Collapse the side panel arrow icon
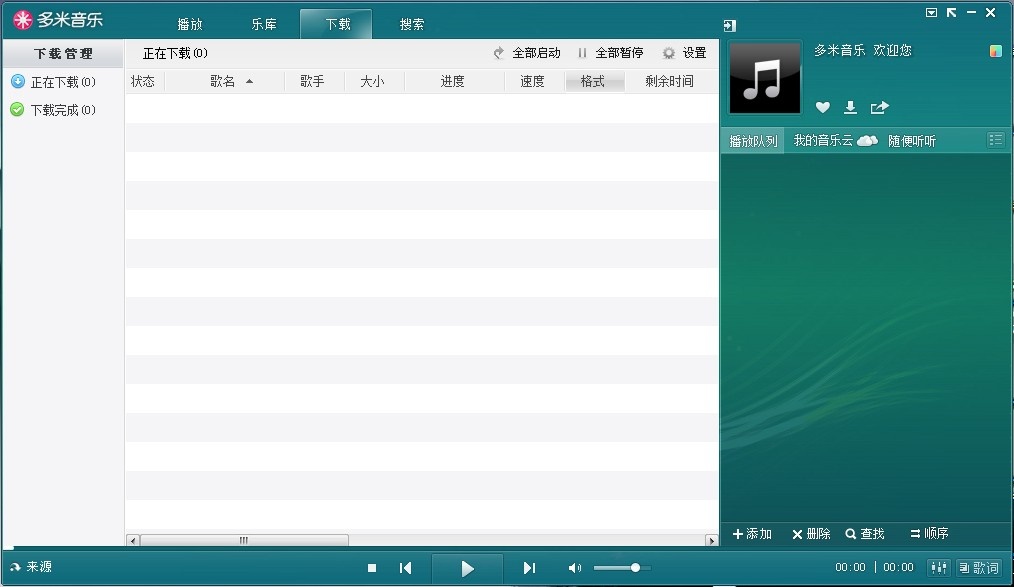 729,26
